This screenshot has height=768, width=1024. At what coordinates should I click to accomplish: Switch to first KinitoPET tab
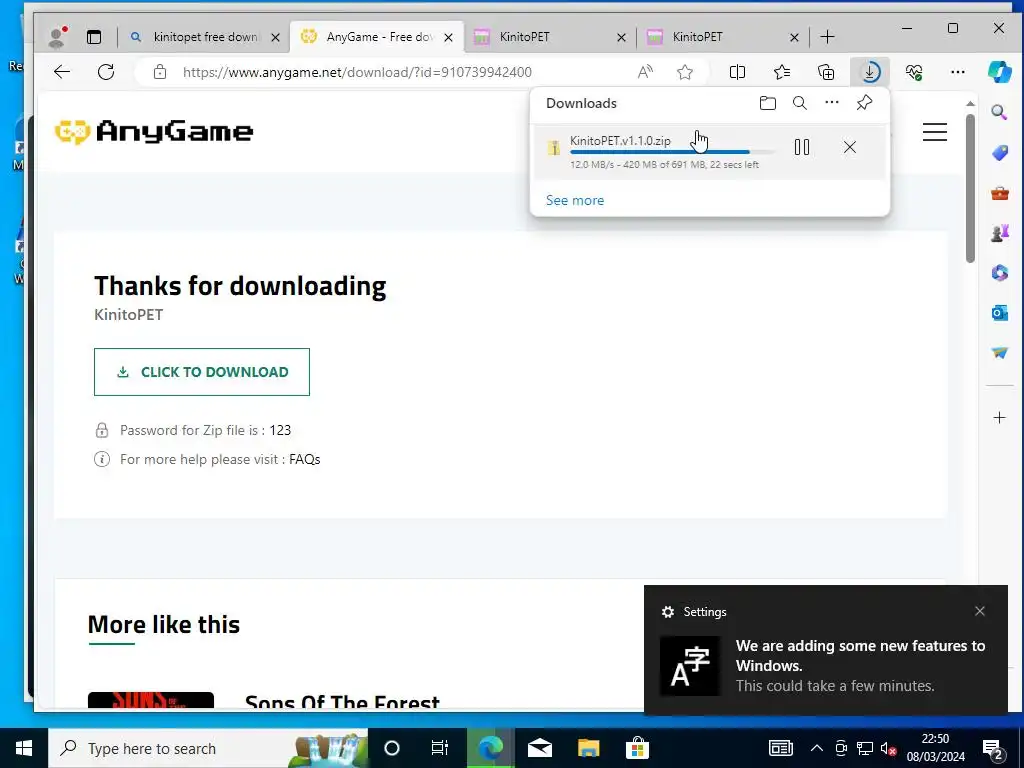[x=549, y=37]
